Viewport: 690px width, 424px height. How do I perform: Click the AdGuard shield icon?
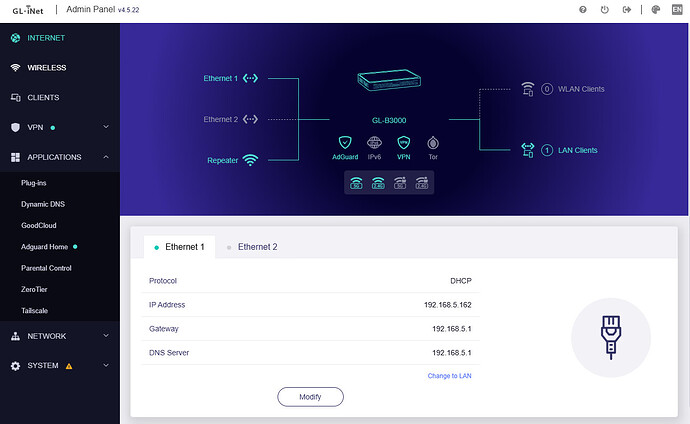click(x=345, y=142)
